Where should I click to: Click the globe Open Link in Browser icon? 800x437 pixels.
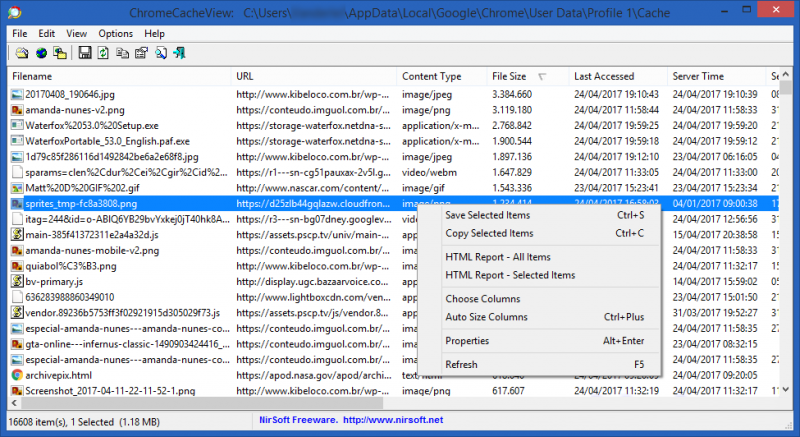[42, 52]
